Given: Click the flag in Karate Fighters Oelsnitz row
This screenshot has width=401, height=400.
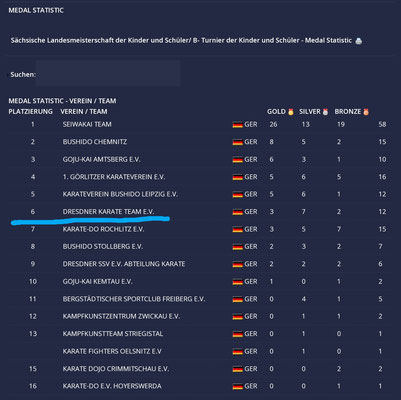Looking at the screenshot, I should coord(238,352).
